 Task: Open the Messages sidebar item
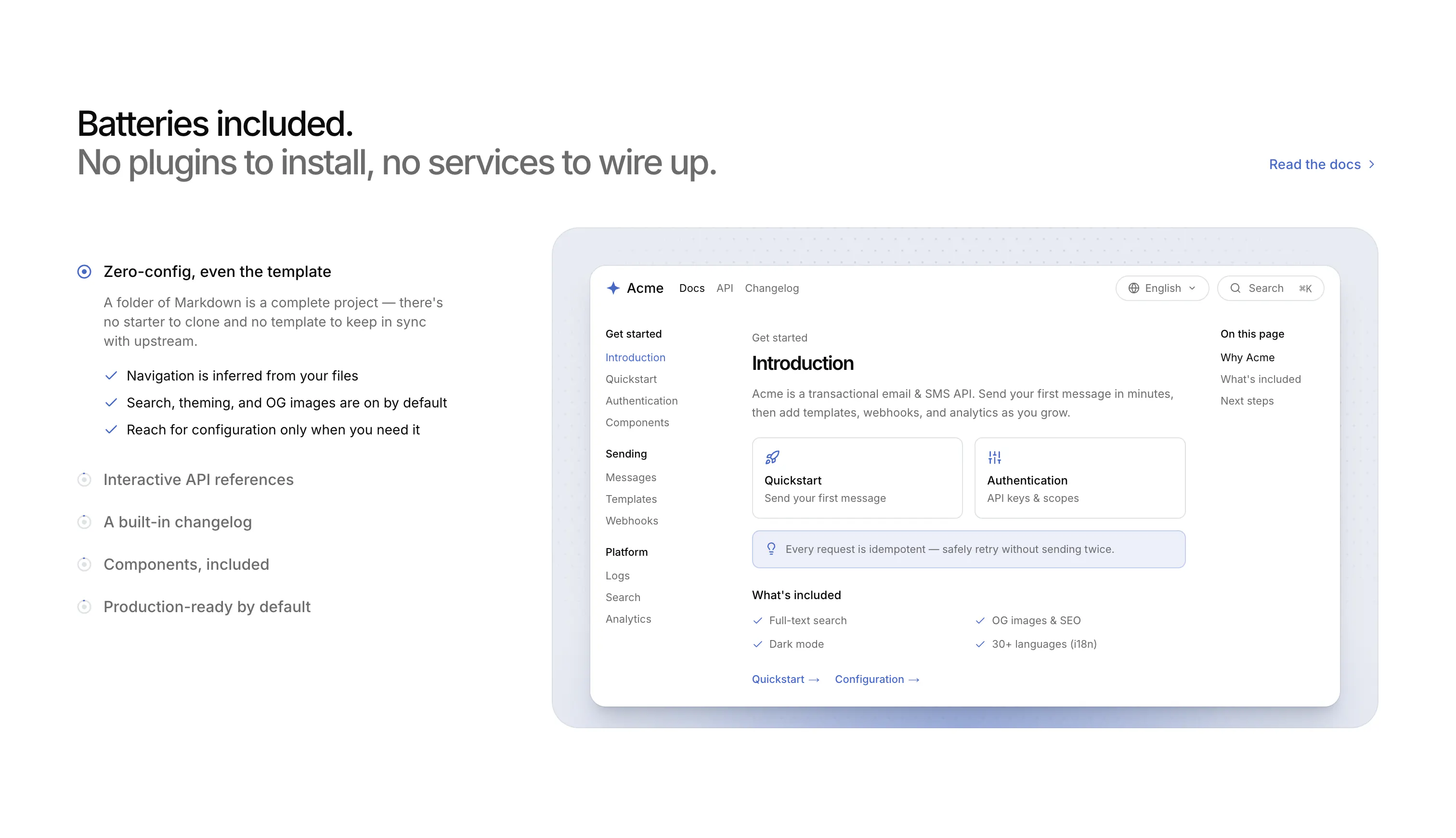[x=630, y=477]
